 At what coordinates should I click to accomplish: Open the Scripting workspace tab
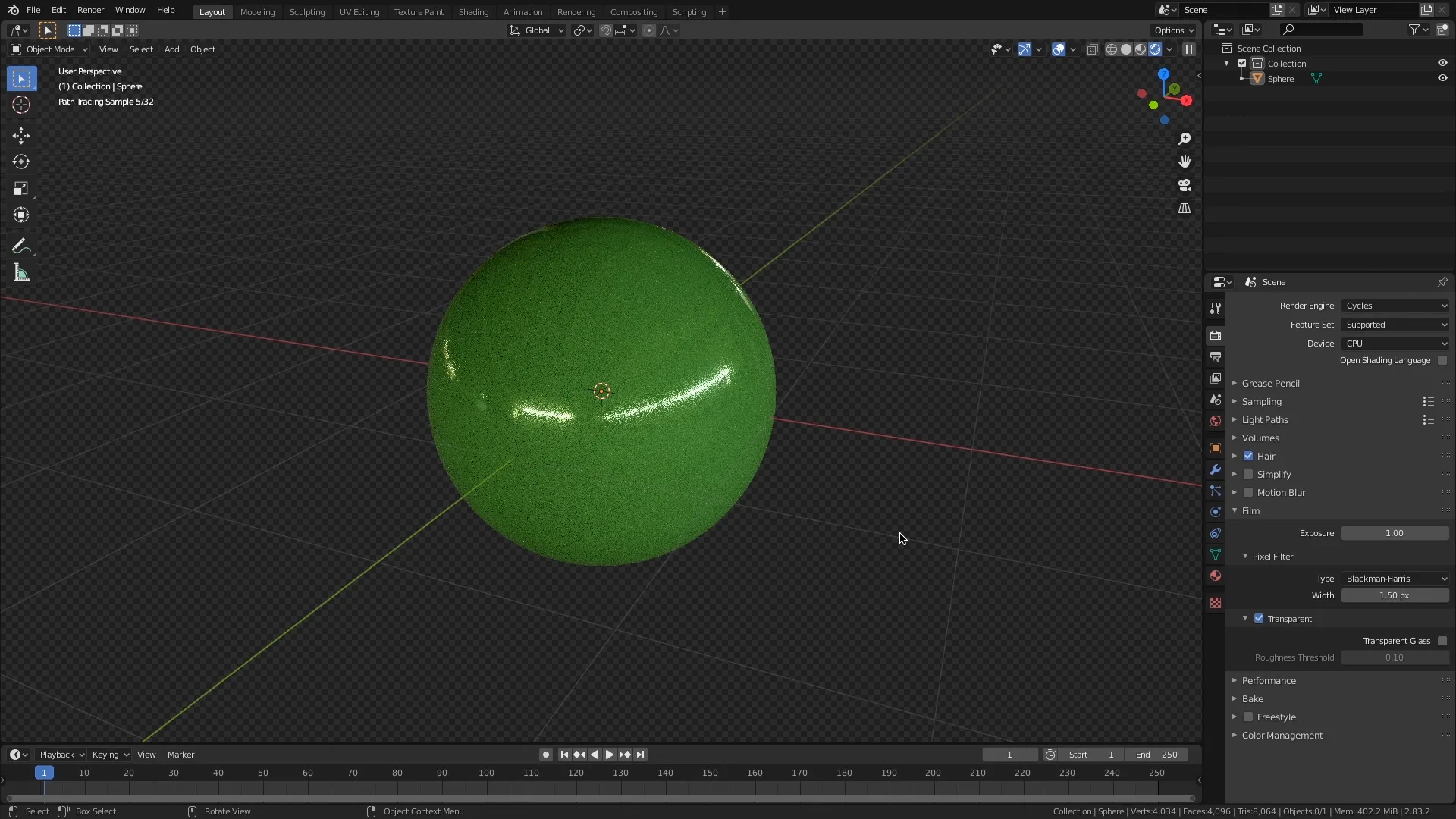(690, 11)
